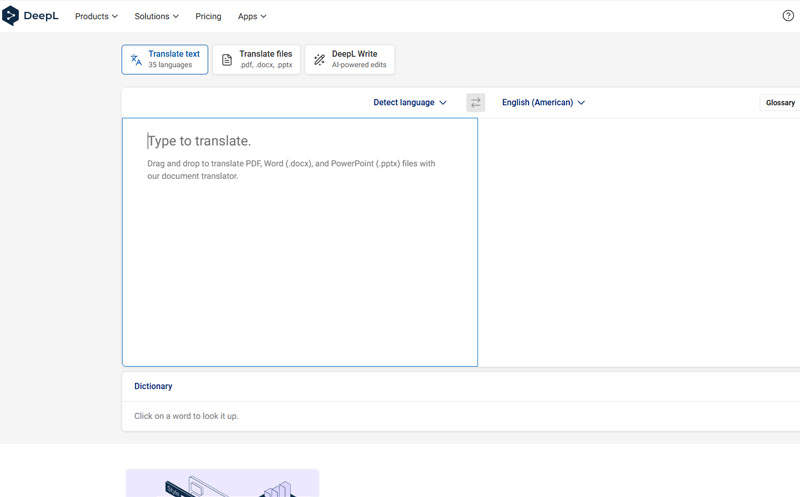
Task: Open the help question mark icon
Action: coord(788,16)
